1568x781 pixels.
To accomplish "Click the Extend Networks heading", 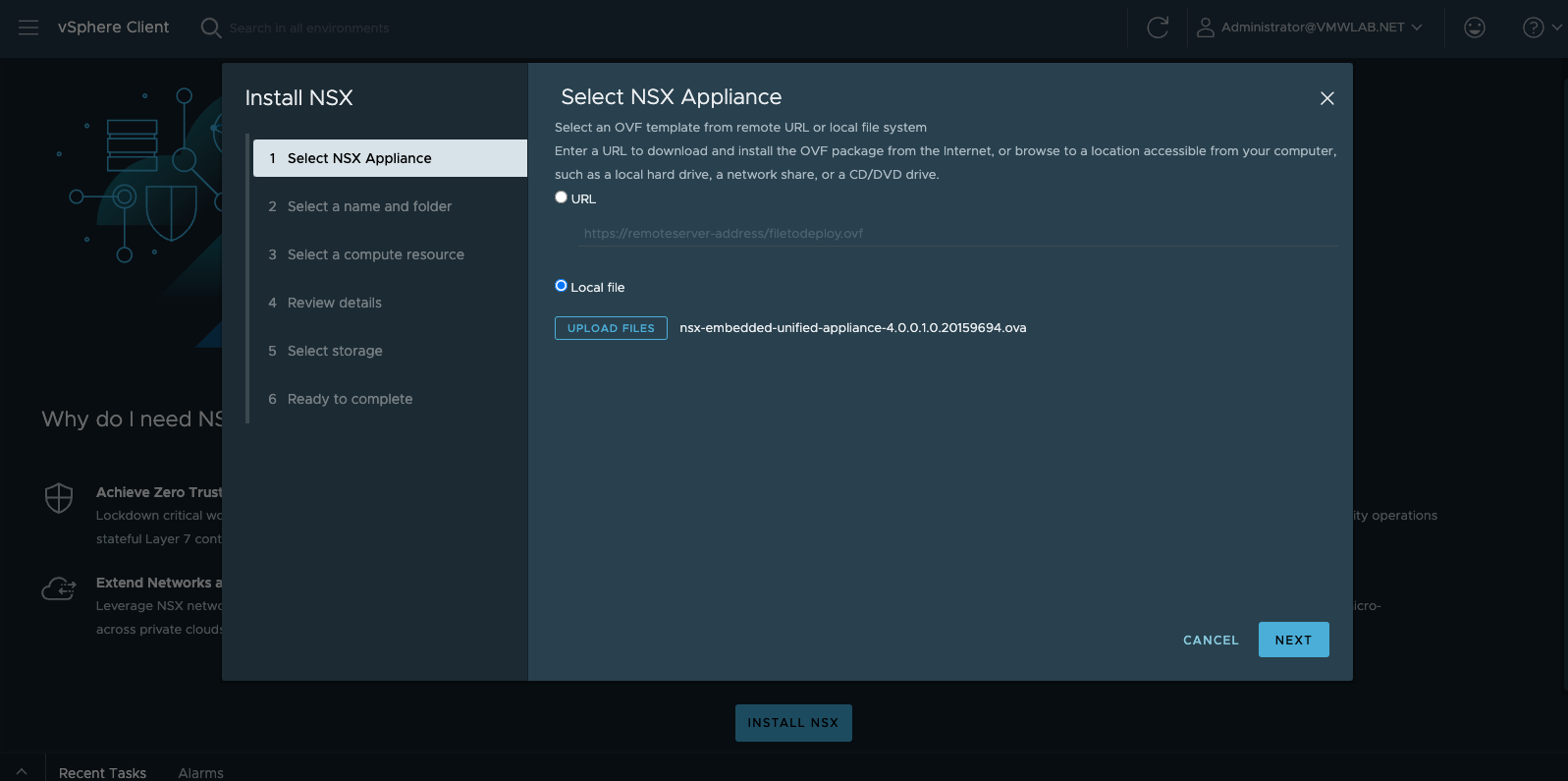I will tap(159, 583).
